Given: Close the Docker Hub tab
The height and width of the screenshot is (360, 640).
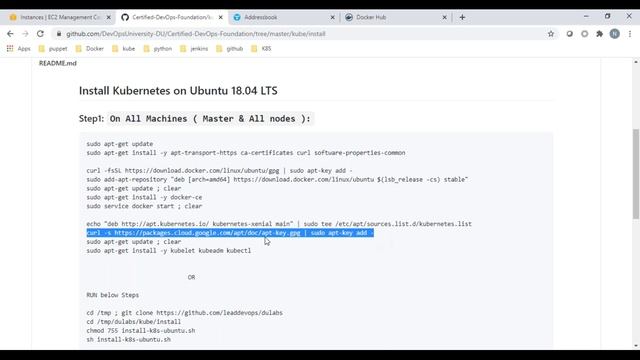Looking at the screenshot, I should [x=444, y=17].
